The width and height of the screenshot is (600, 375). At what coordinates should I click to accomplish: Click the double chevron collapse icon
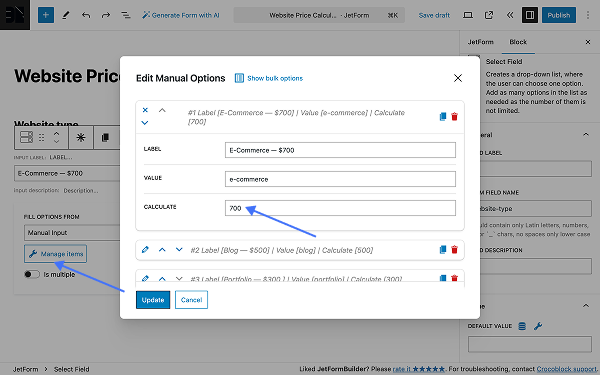pyautogui.click(x=510, y=15)
